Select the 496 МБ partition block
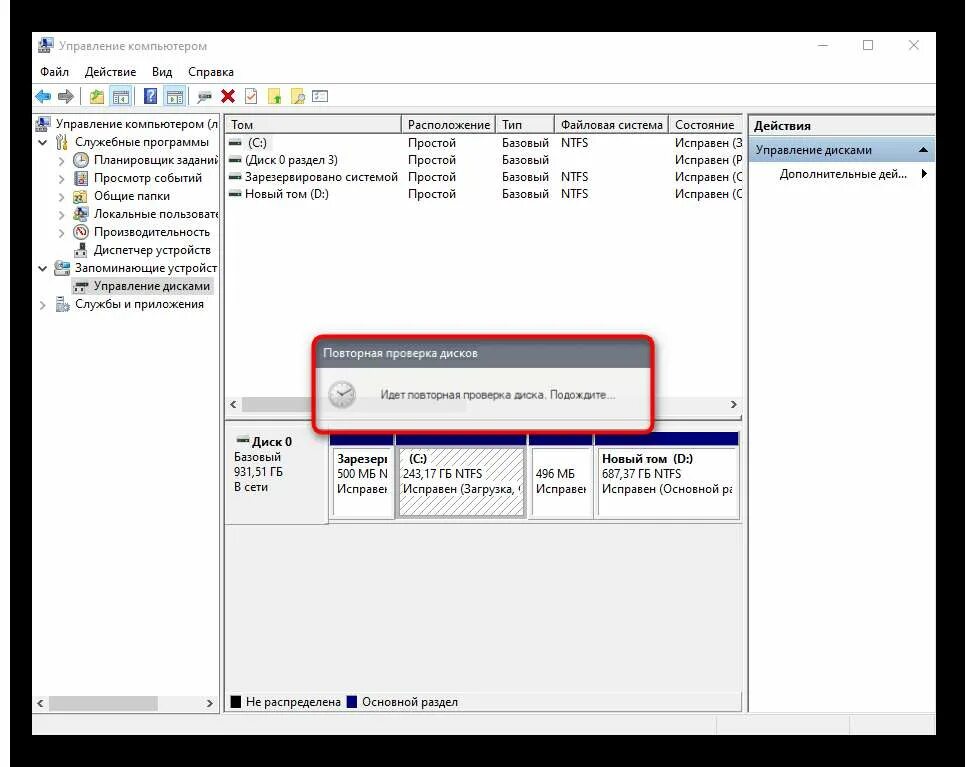This screenshot has width=968, height=767. 560,482
